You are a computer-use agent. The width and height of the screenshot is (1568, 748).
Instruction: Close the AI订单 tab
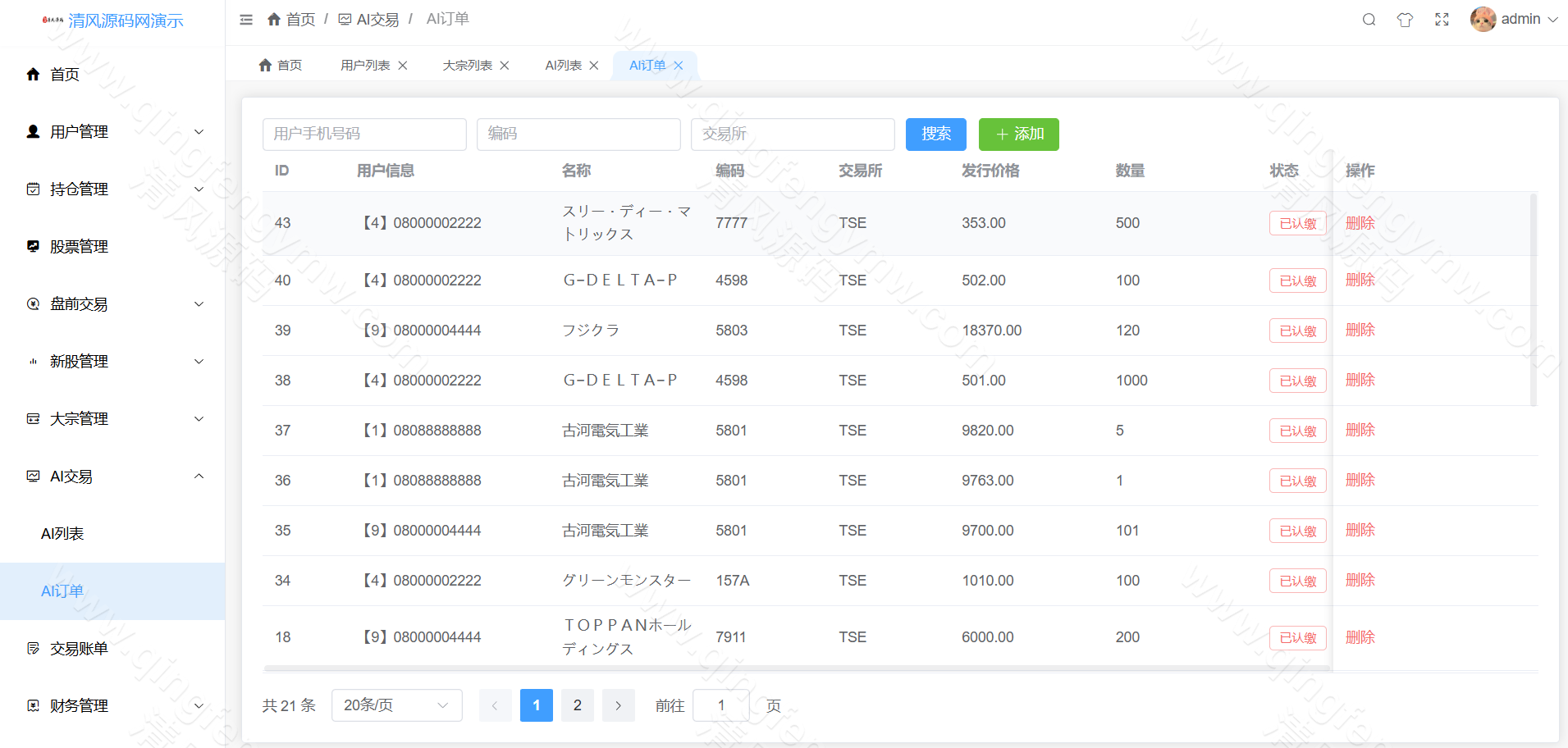pos(679,66)
